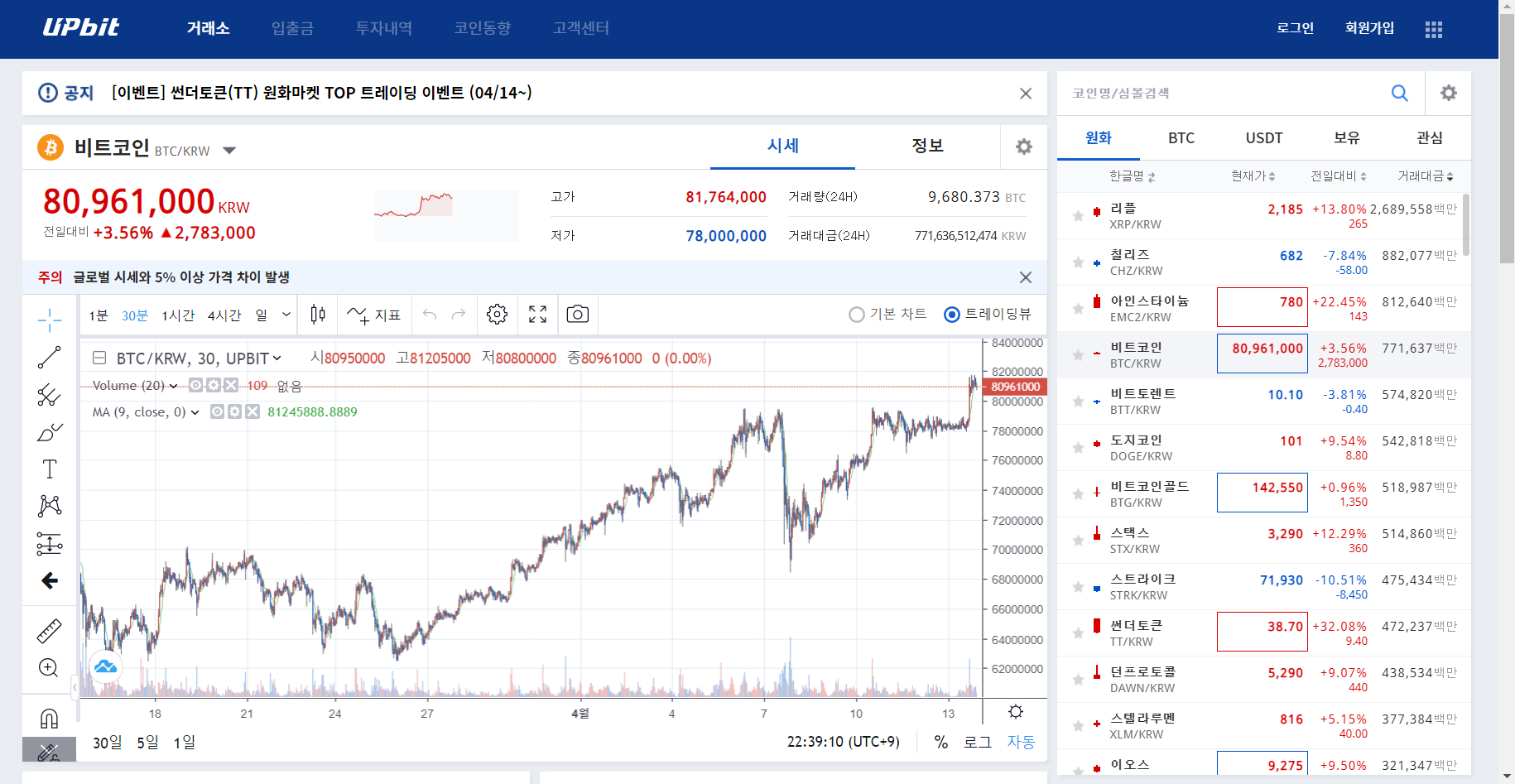Select the chart pattern tool
The width and height of the screenshot is (1515, 784).
pos(50,506)
